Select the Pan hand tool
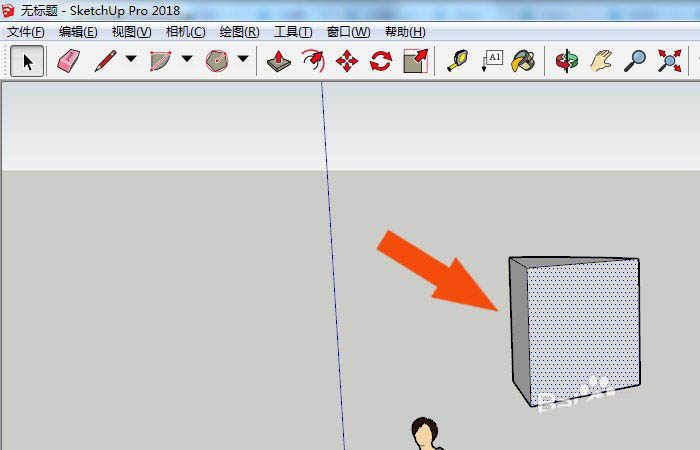This screenshot has width=700, height=450. 601,61
